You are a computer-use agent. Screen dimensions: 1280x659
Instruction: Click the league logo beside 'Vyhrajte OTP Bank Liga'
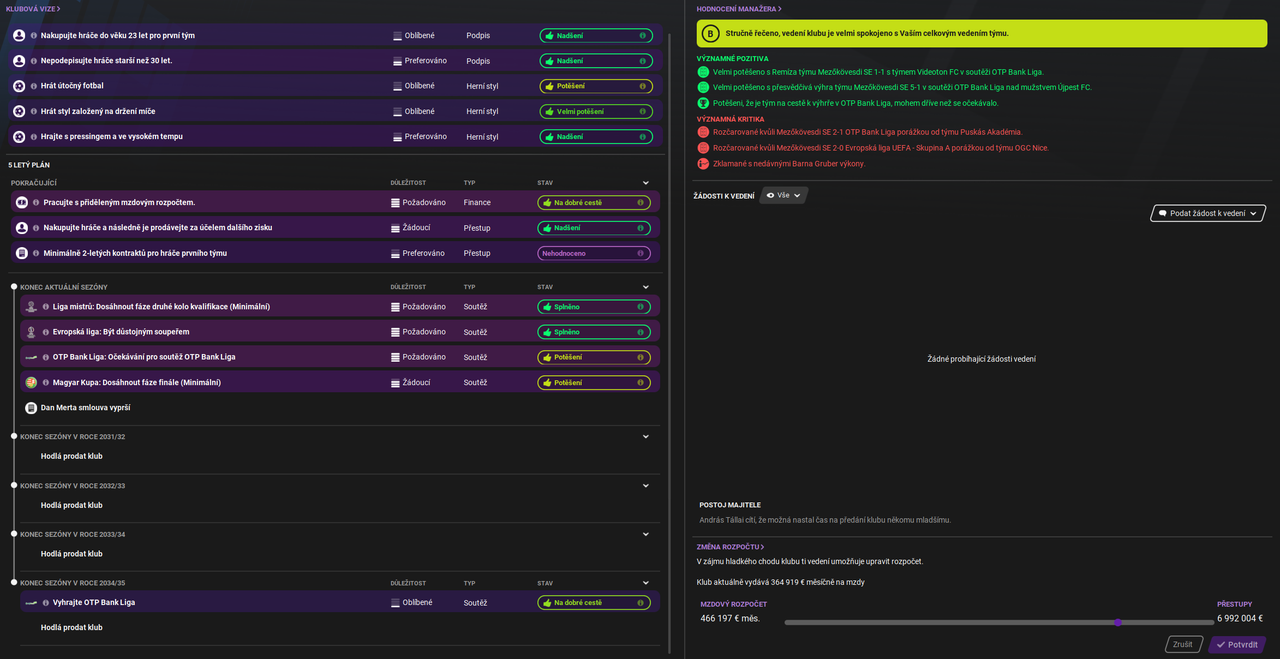coord(31,603)
